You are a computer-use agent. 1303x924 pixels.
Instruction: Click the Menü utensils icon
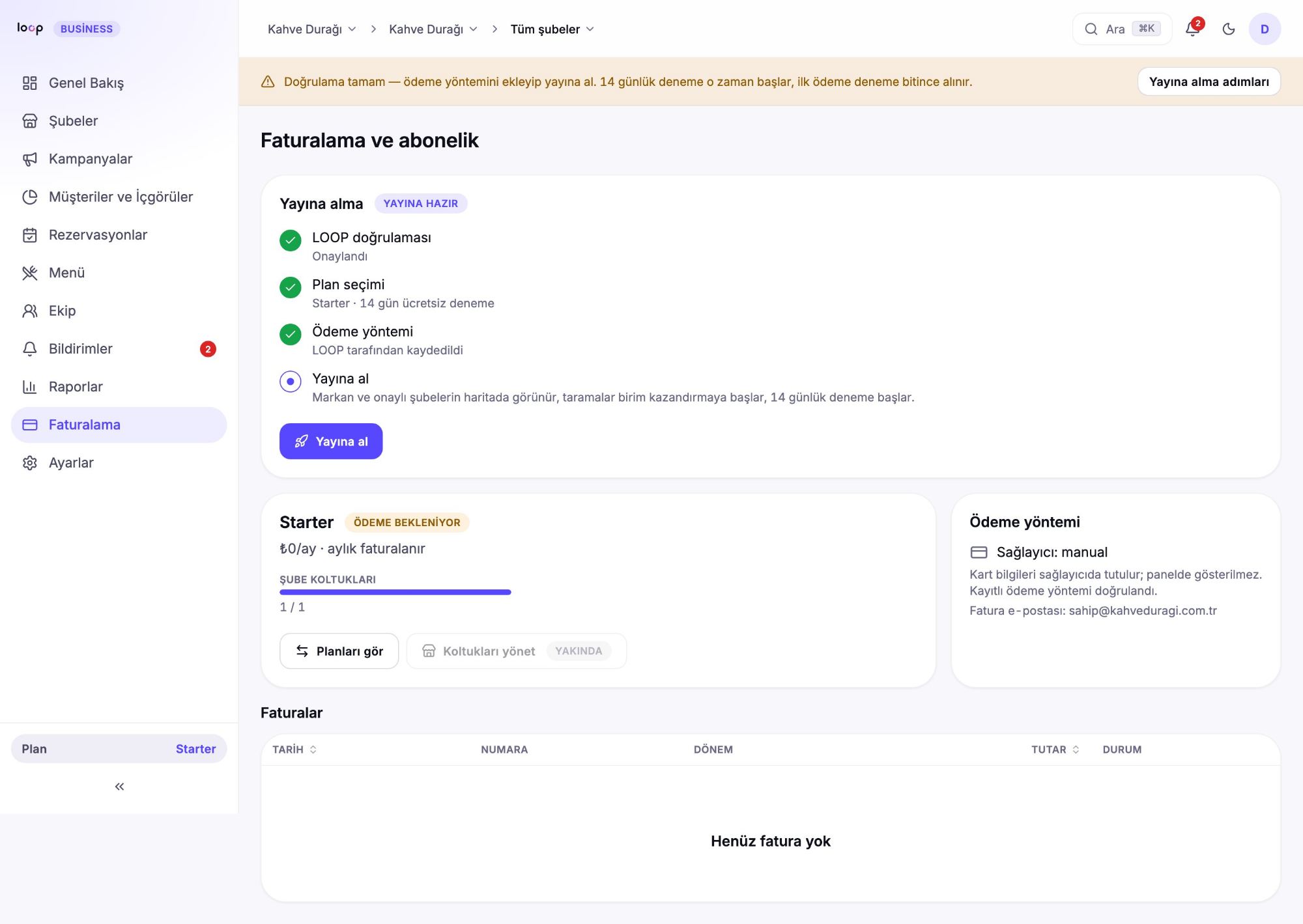(30, 273)
